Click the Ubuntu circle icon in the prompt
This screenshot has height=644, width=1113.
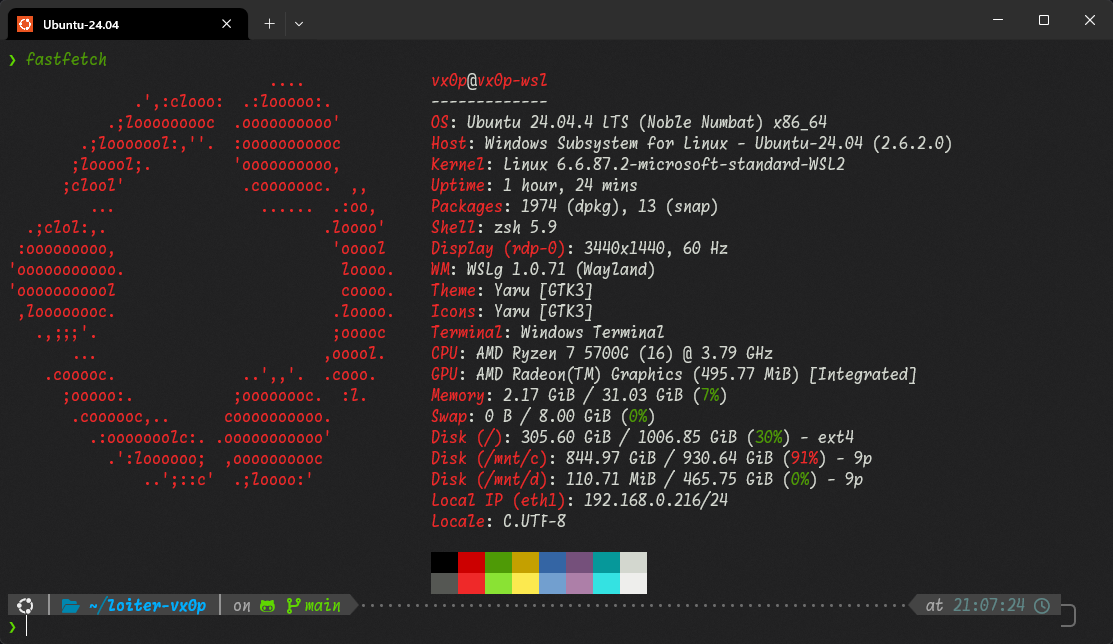coord(26,606)
